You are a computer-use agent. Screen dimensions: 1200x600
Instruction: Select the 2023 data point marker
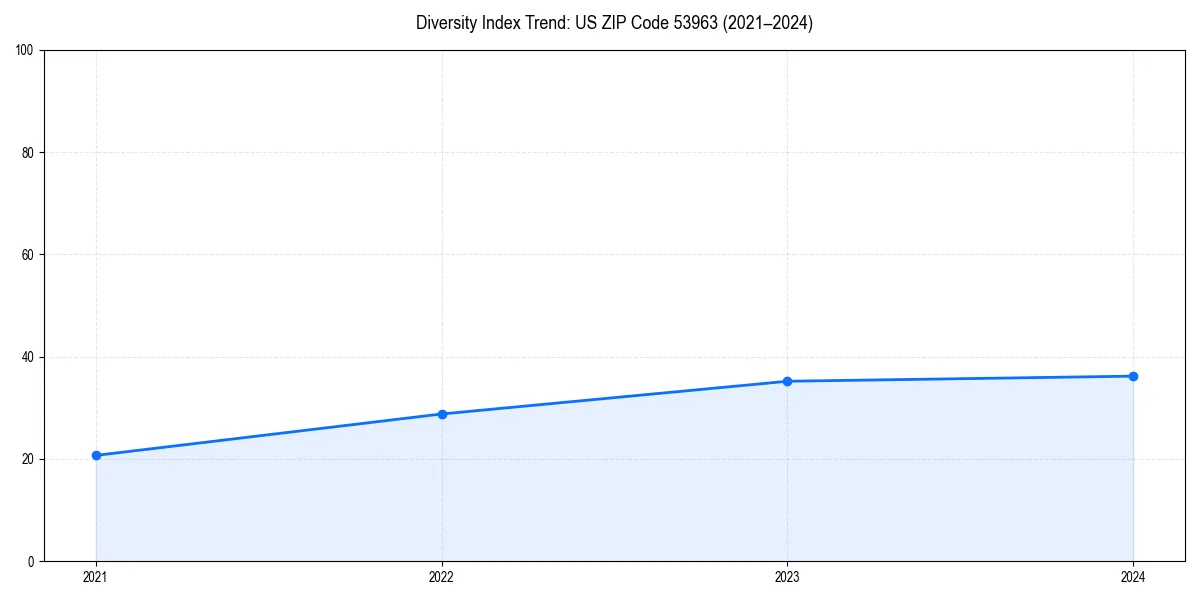click(787, 381)
